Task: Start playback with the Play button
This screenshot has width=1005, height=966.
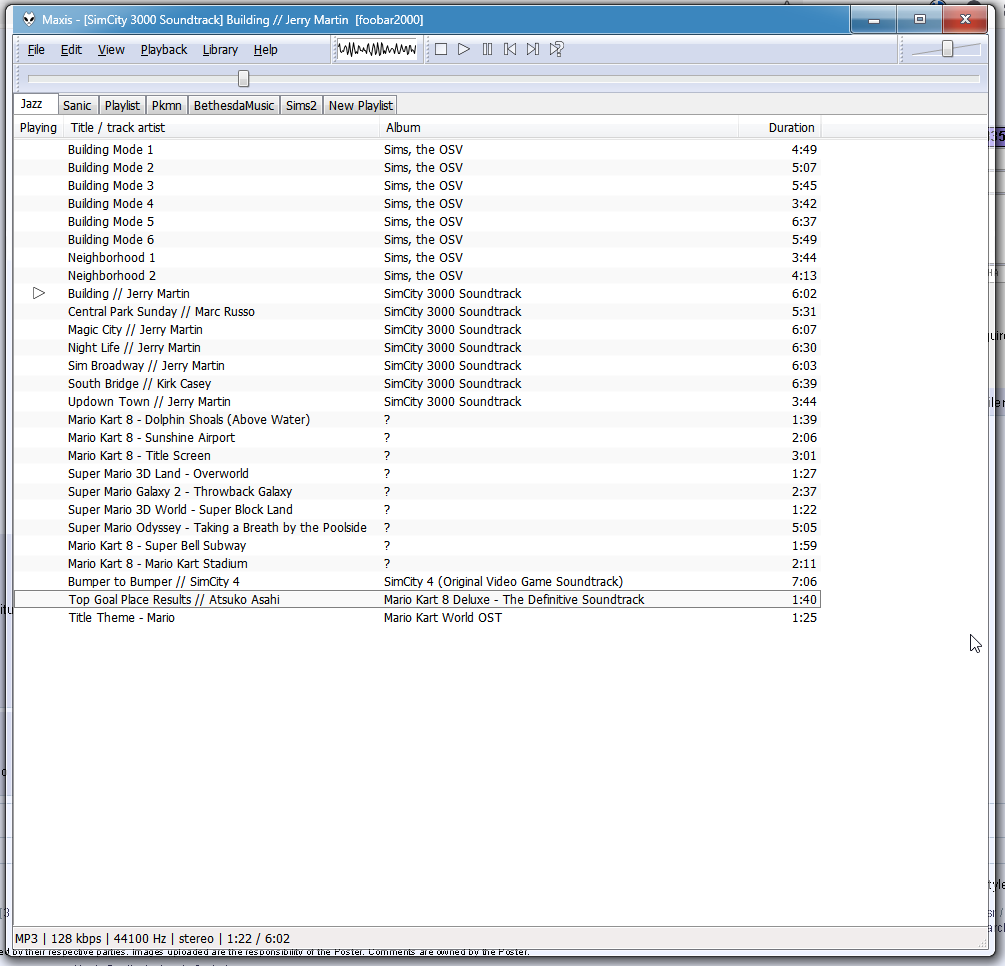Action: point(464,49)
